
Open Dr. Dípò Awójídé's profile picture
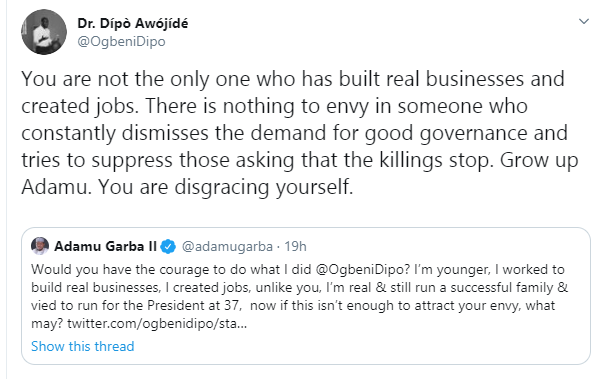44,32
